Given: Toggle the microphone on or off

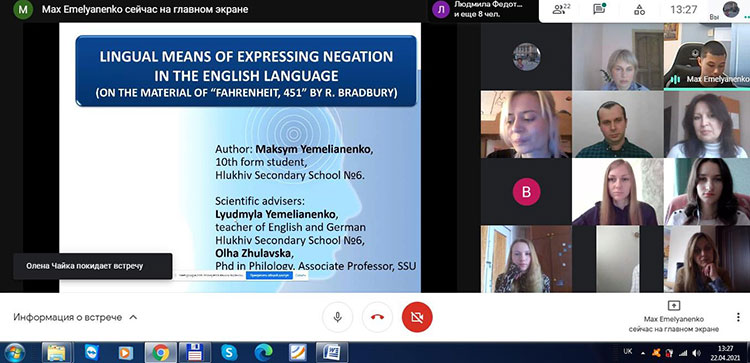Looking at the screenshot, I should point(338,317).
